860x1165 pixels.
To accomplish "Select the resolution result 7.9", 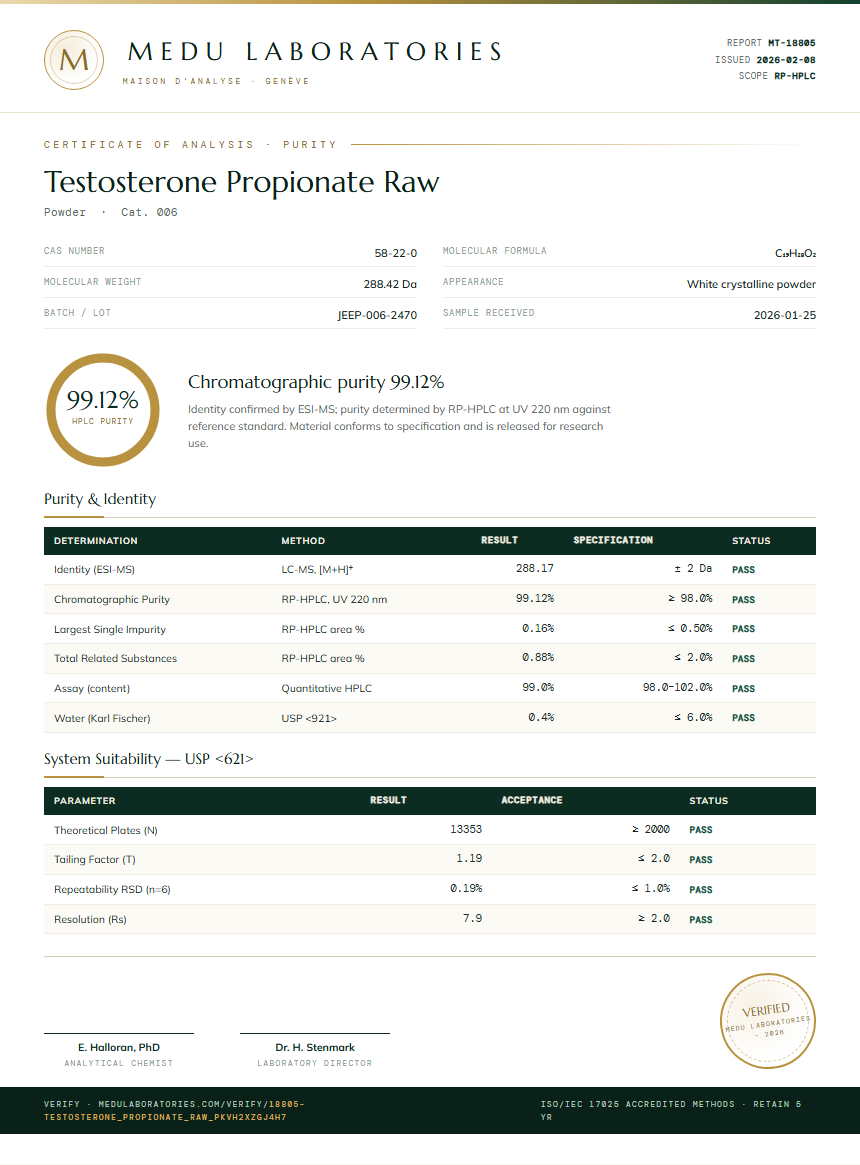I will 473,918.
